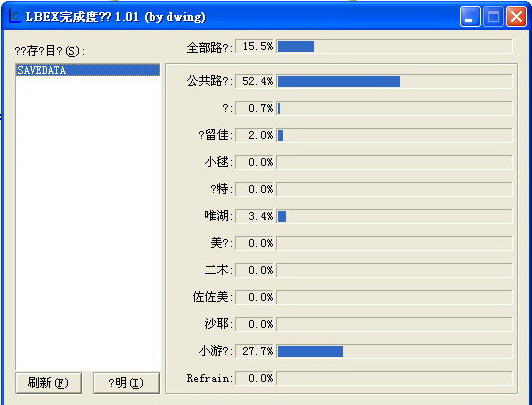Click the 全部路 15.5% progress bar
532x405 pixels.
[394, 46]
